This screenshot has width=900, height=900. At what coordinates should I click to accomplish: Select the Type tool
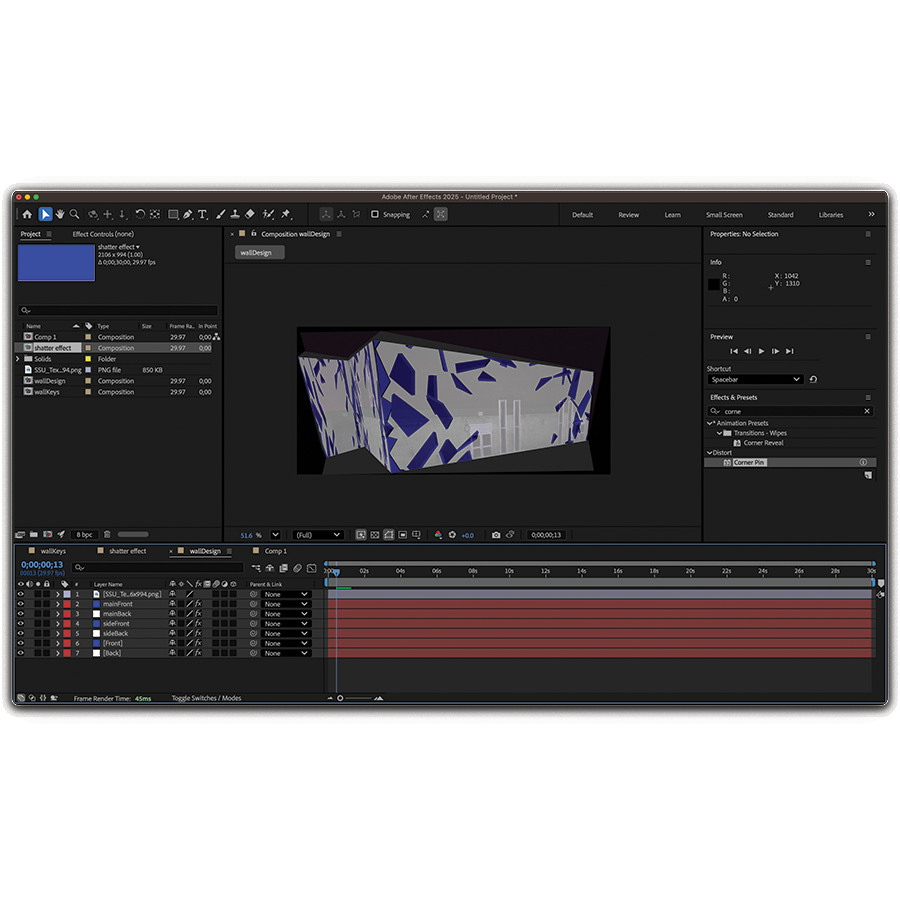click(x=202, y=214)
